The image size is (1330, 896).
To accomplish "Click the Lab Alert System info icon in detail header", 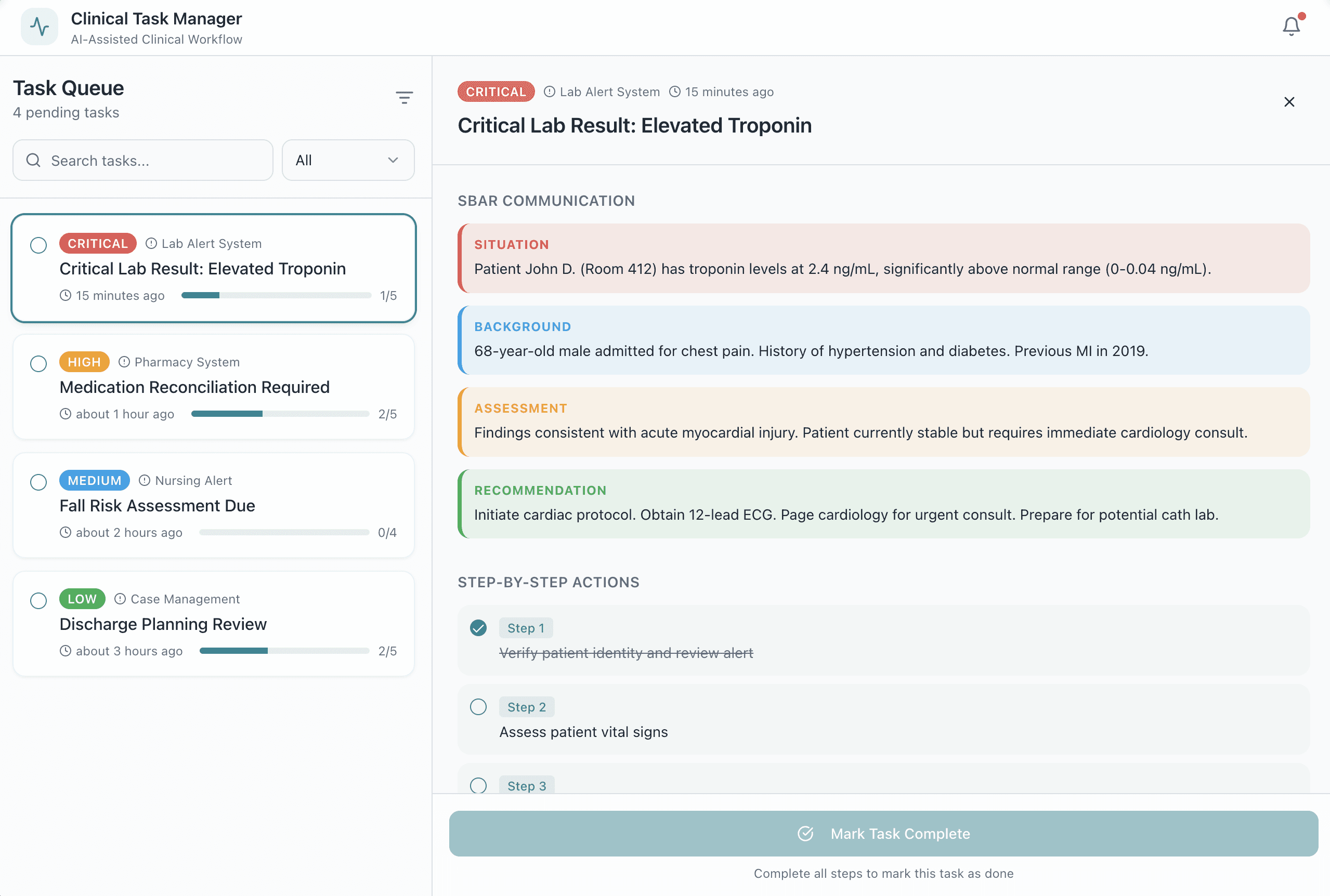I will tap(549, 92).
